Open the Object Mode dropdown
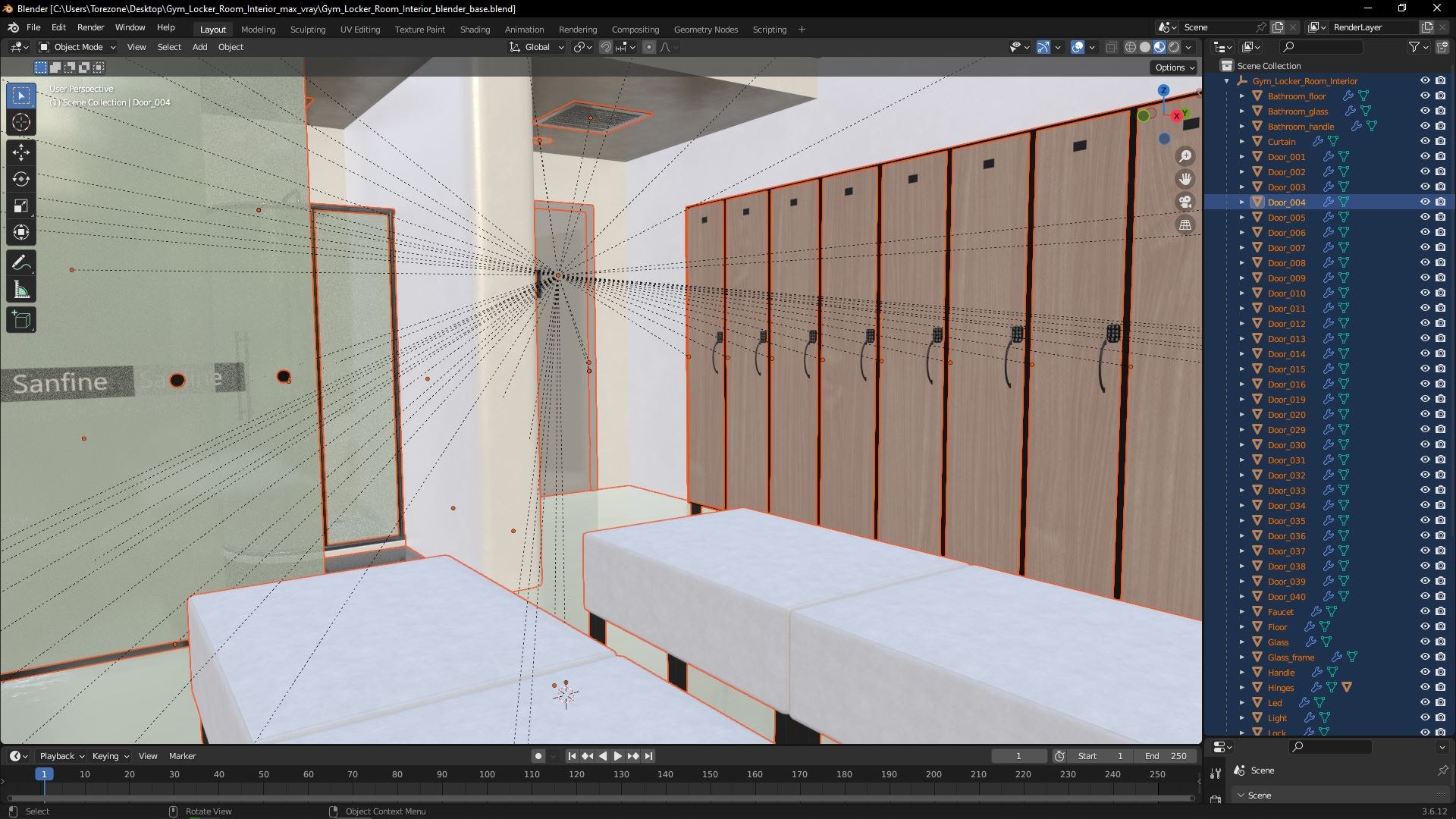 77,47
